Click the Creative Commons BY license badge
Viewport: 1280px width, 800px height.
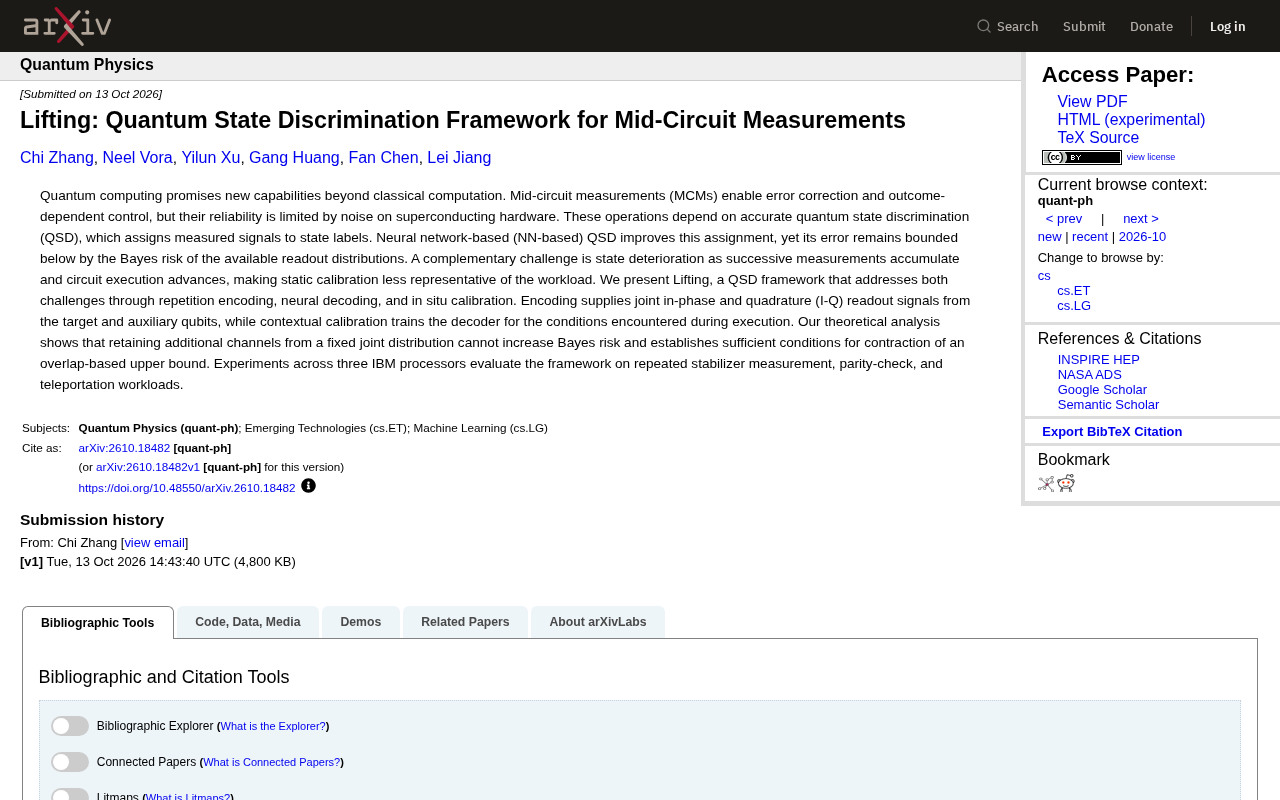[1082, 157]
